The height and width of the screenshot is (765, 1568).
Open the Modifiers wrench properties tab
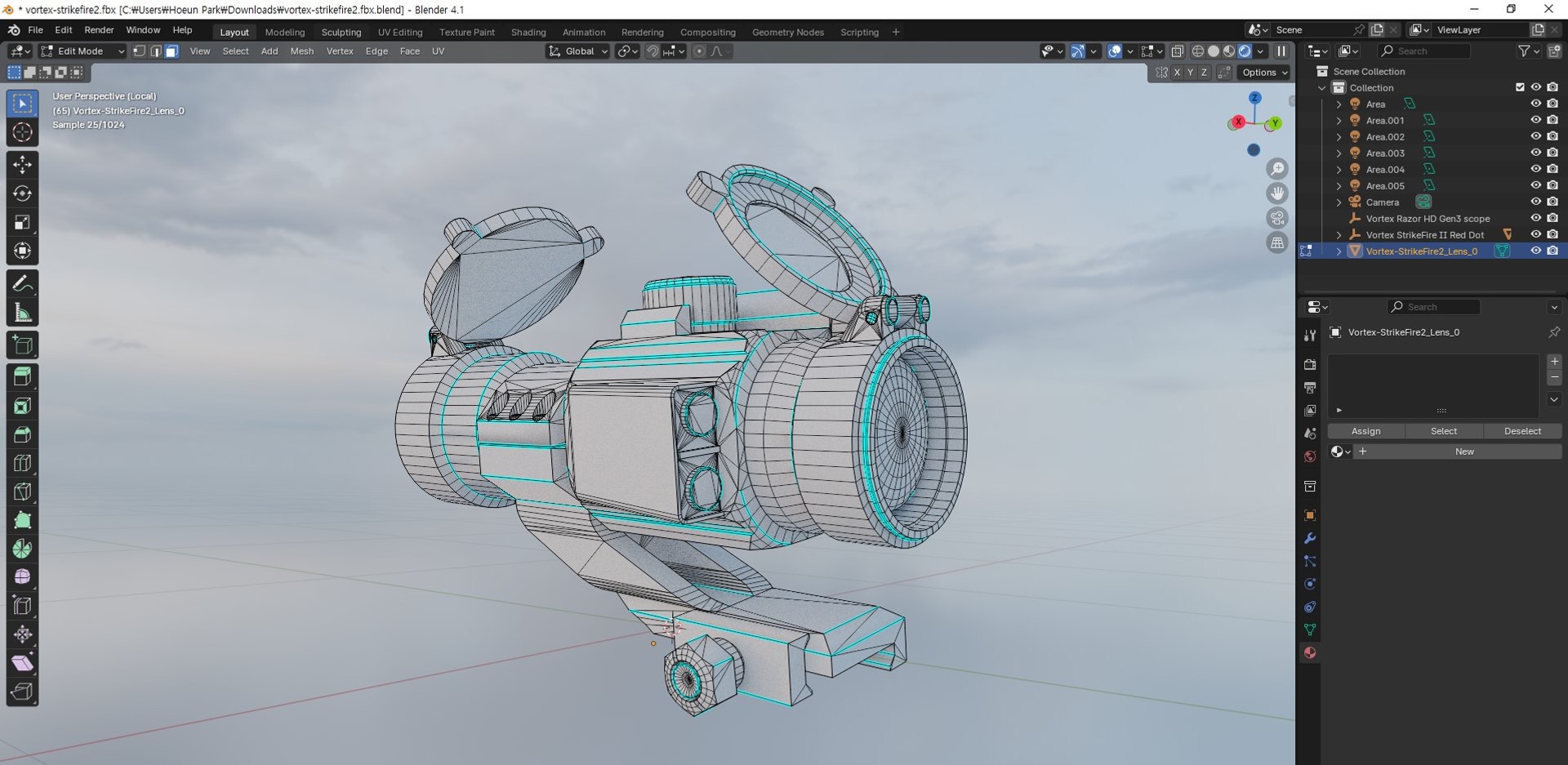pos(1310,539)
